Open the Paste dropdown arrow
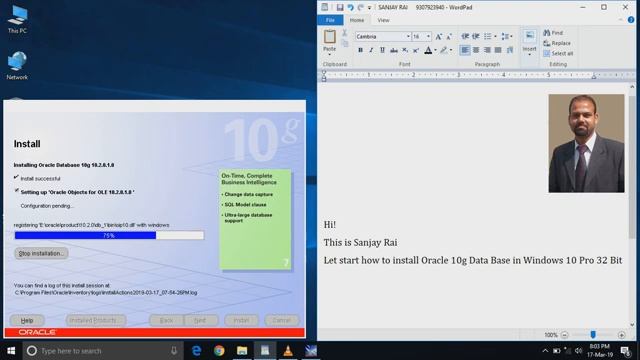Screen dimensions: 640x360 329,54
